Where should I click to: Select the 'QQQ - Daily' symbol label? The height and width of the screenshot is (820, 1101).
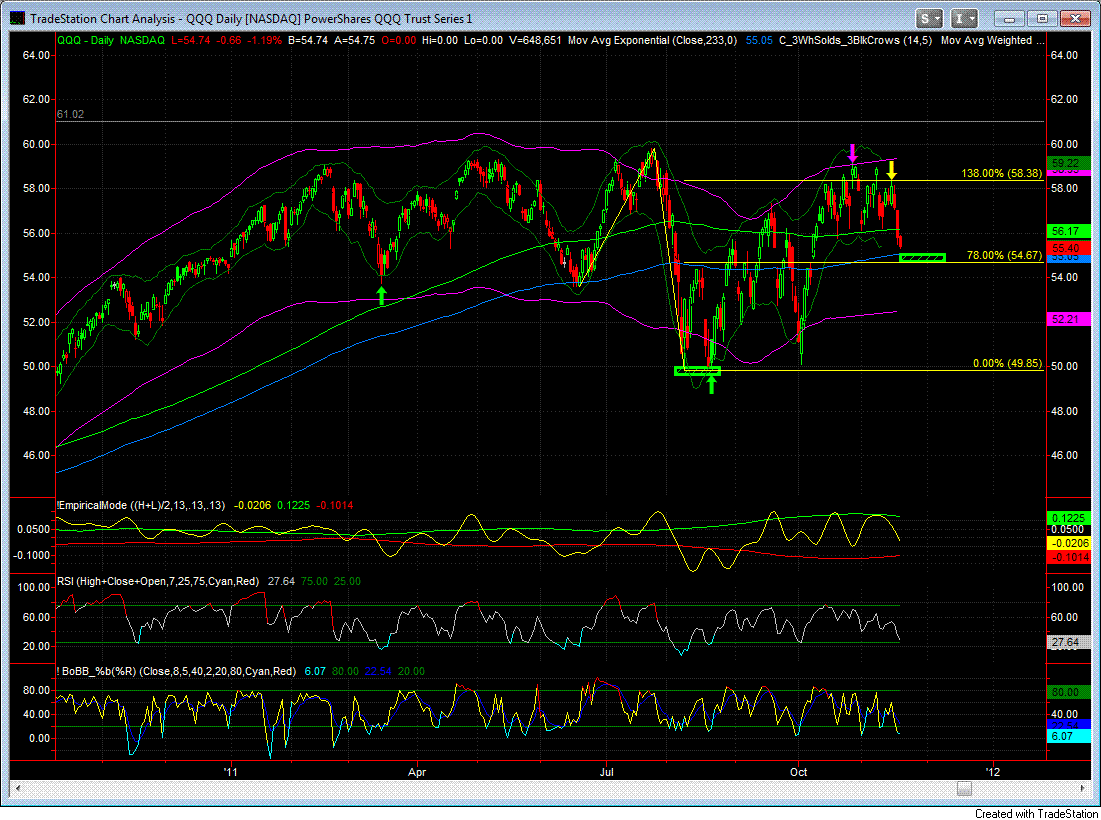(85, 41)
